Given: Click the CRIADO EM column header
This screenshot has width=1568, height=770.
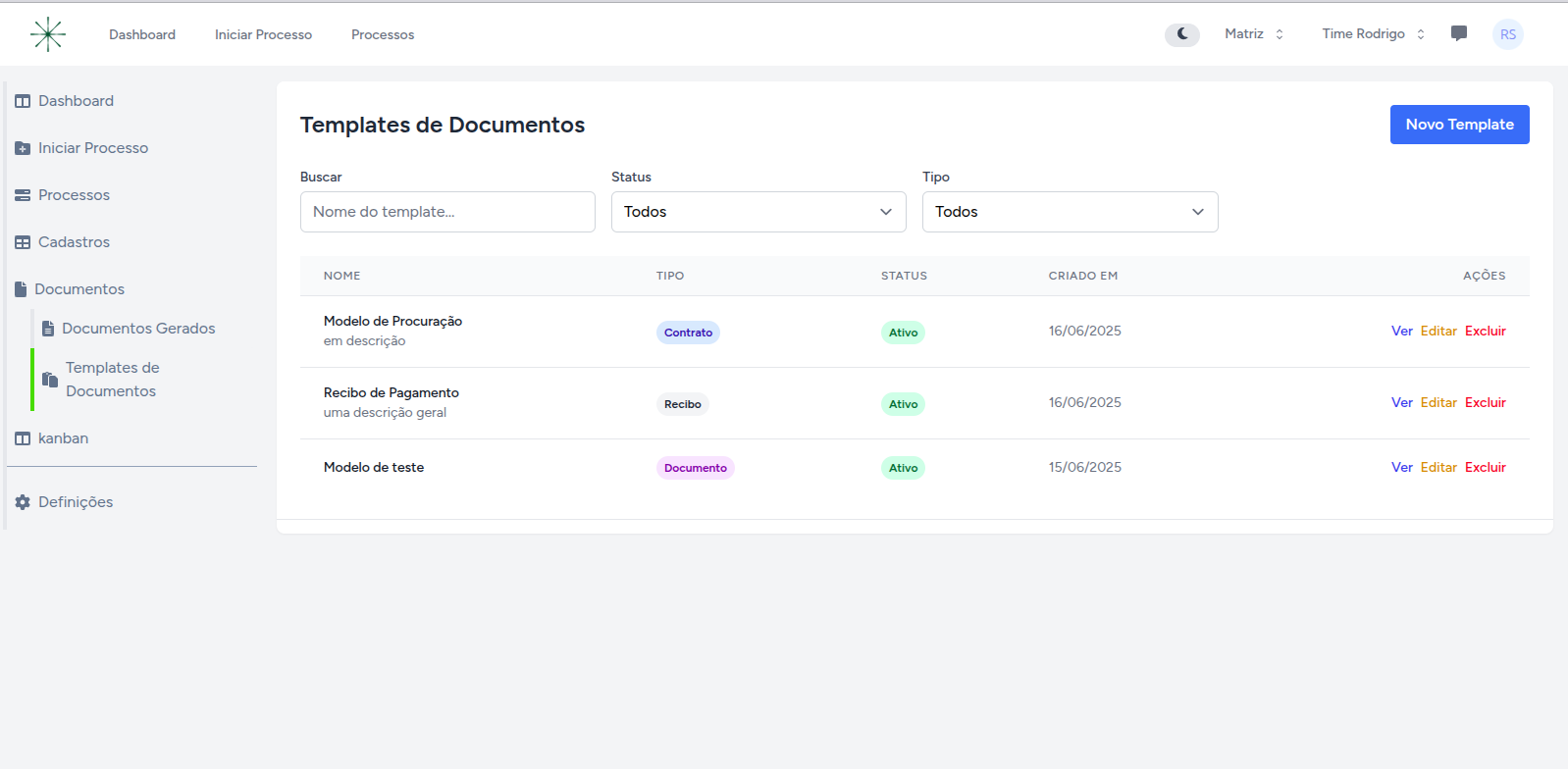Looking at the screenshot, I should 1083,276.
